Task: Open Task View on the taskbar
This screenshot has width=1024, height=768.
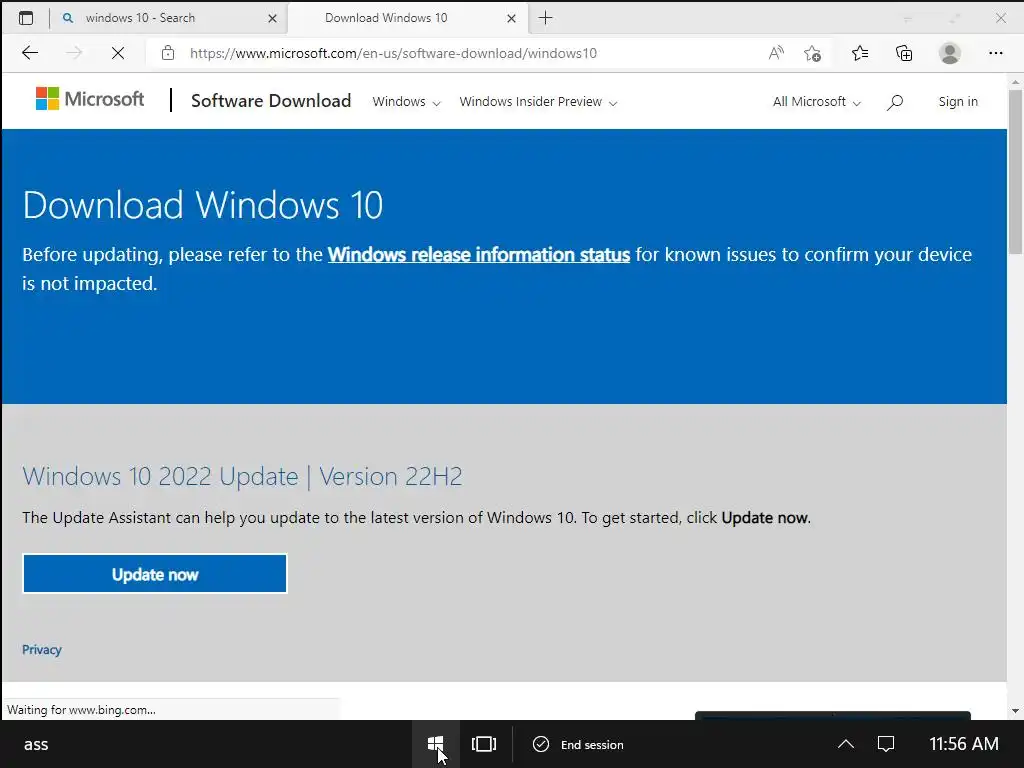Action: coord(484,744)
